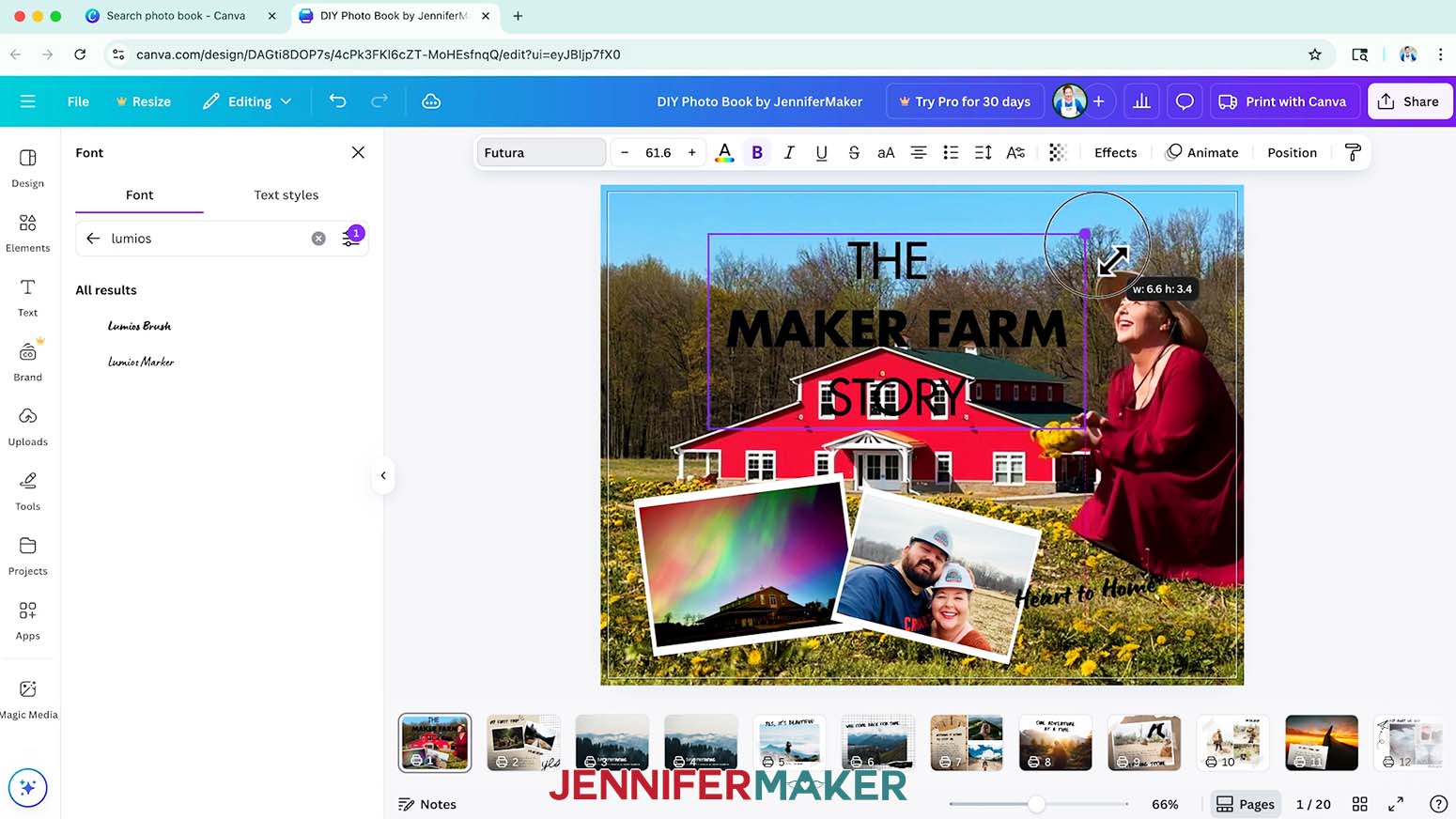1456x819 pixels.
Task: Select page 2 thumbnail
Action: coord(523,742)
